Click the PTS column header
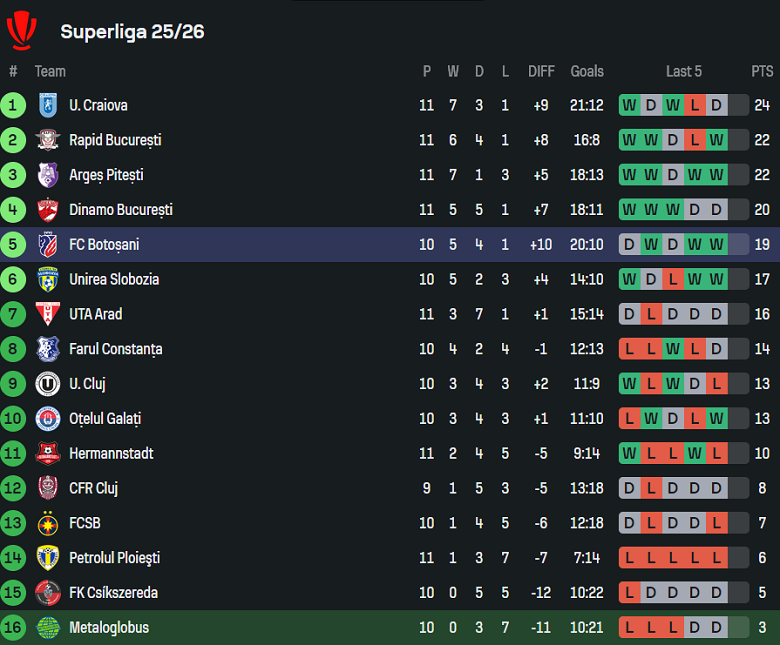Screen dimensions: 780x645 (762, 71)
